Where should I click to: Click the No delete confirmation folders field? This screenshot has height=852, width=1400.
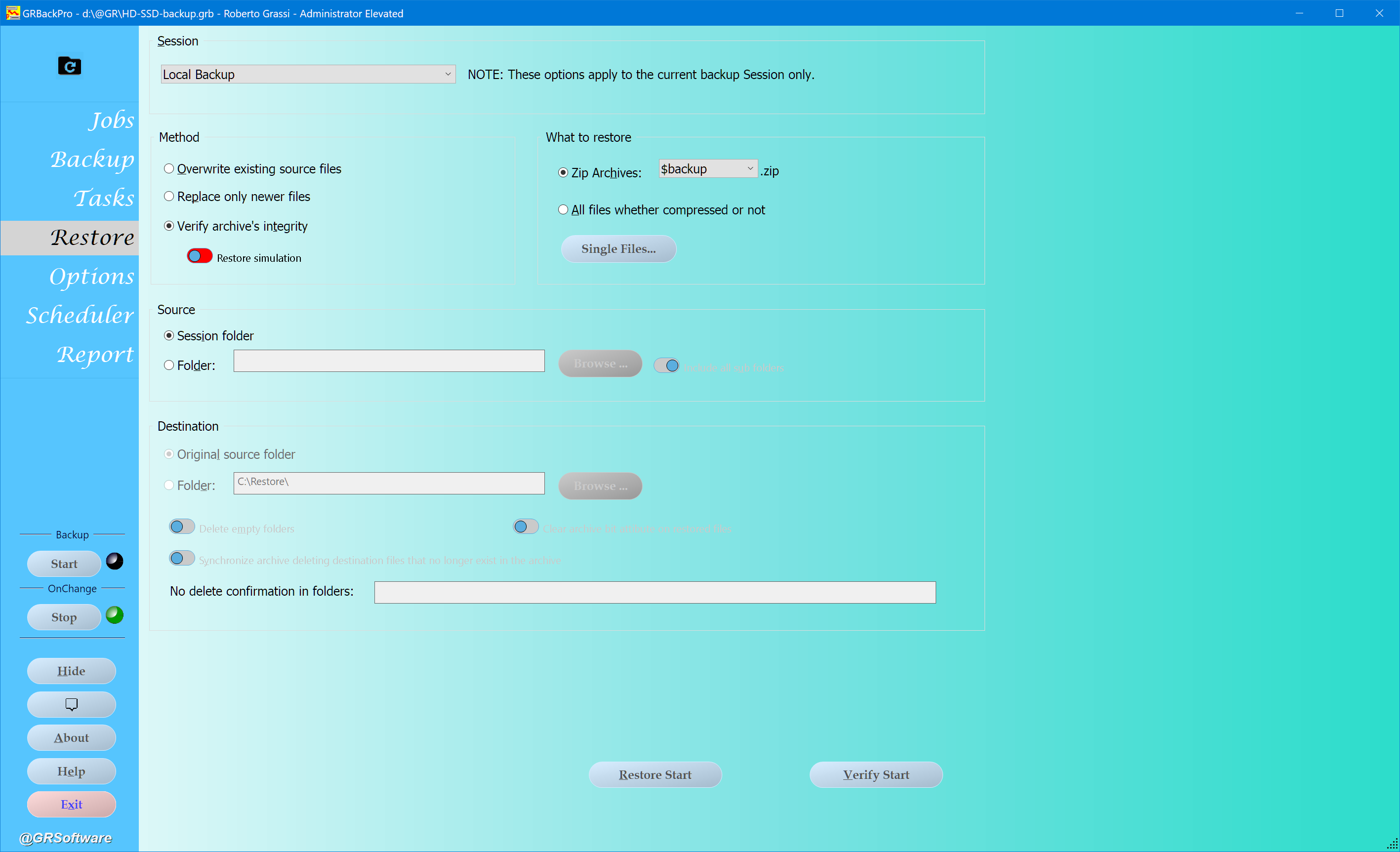pos(655,592)
